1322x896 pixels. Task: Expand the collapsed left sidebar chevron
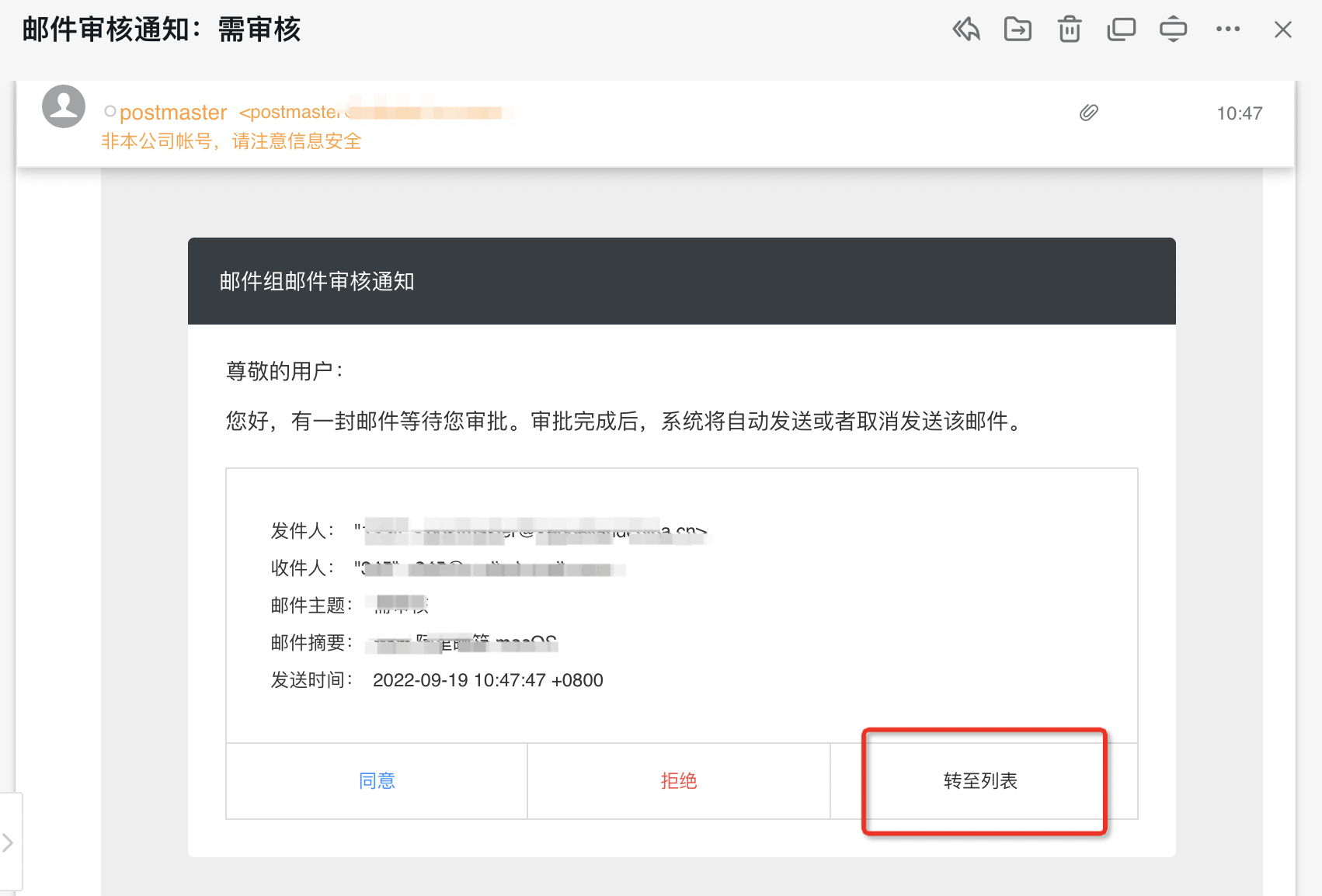[8, 841]
